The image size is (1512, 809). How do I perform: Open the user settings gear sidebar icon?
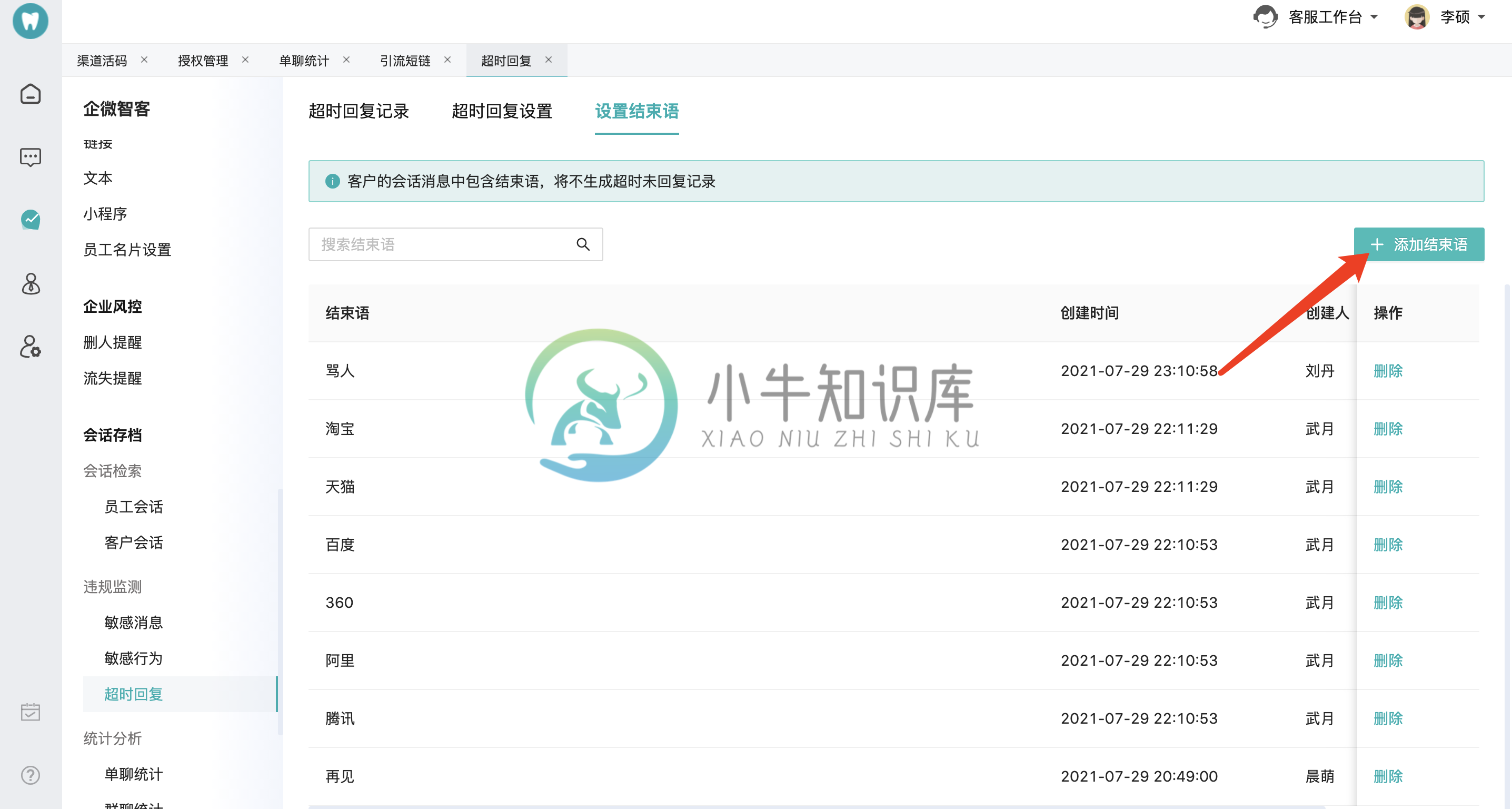coord(31,347)
